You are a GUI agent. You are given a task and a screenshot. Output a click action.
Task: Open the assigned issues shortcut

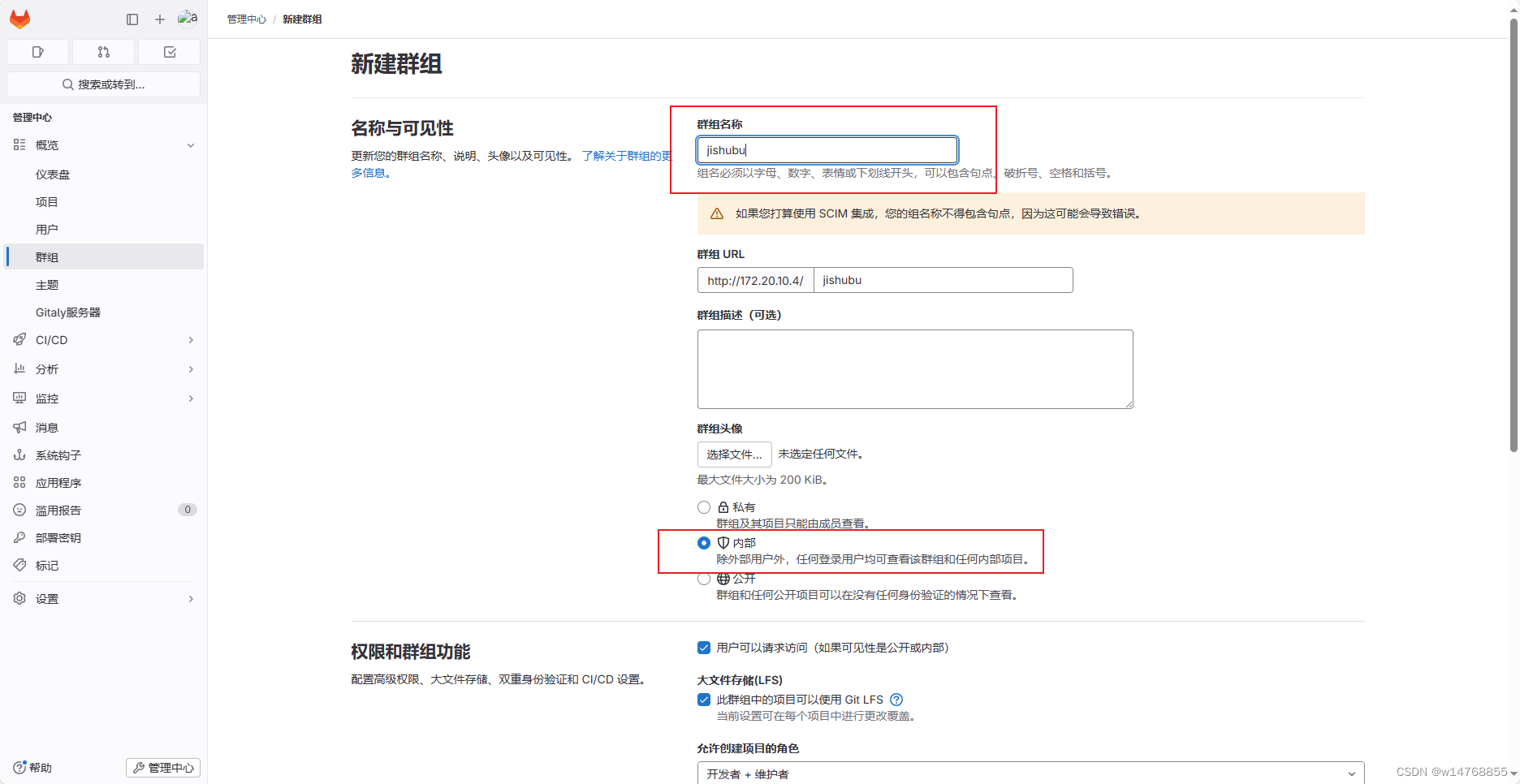tap(37, 52)
